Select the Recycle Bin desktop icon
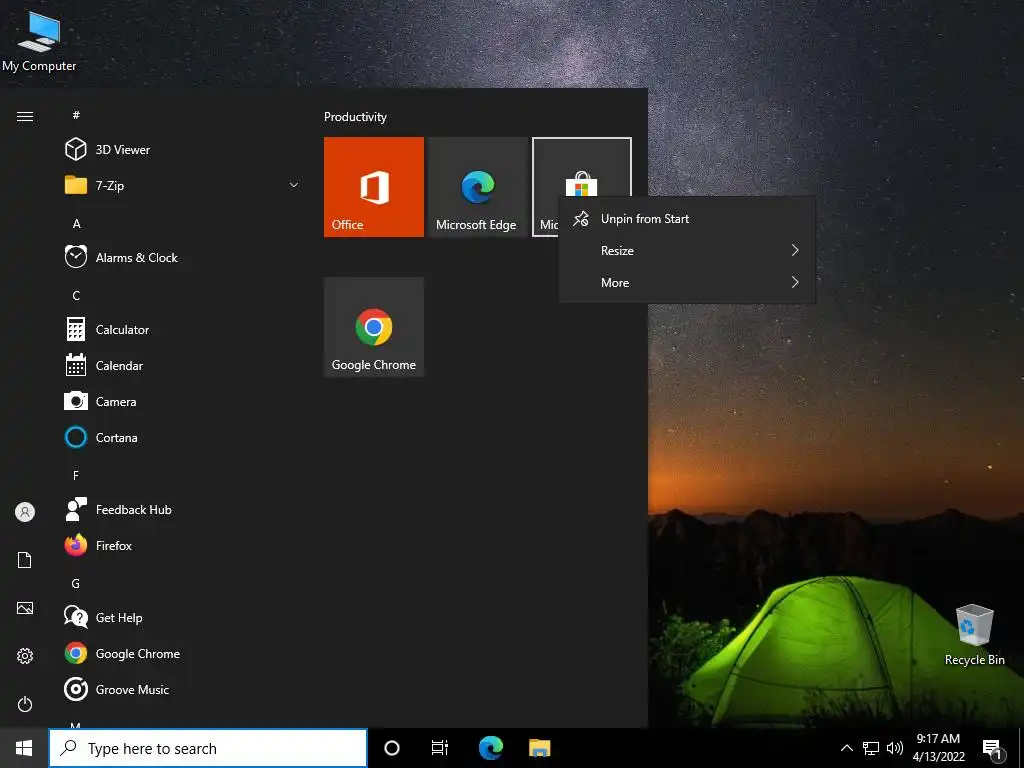Screen dimensions: 1024x768 (974, 635)
